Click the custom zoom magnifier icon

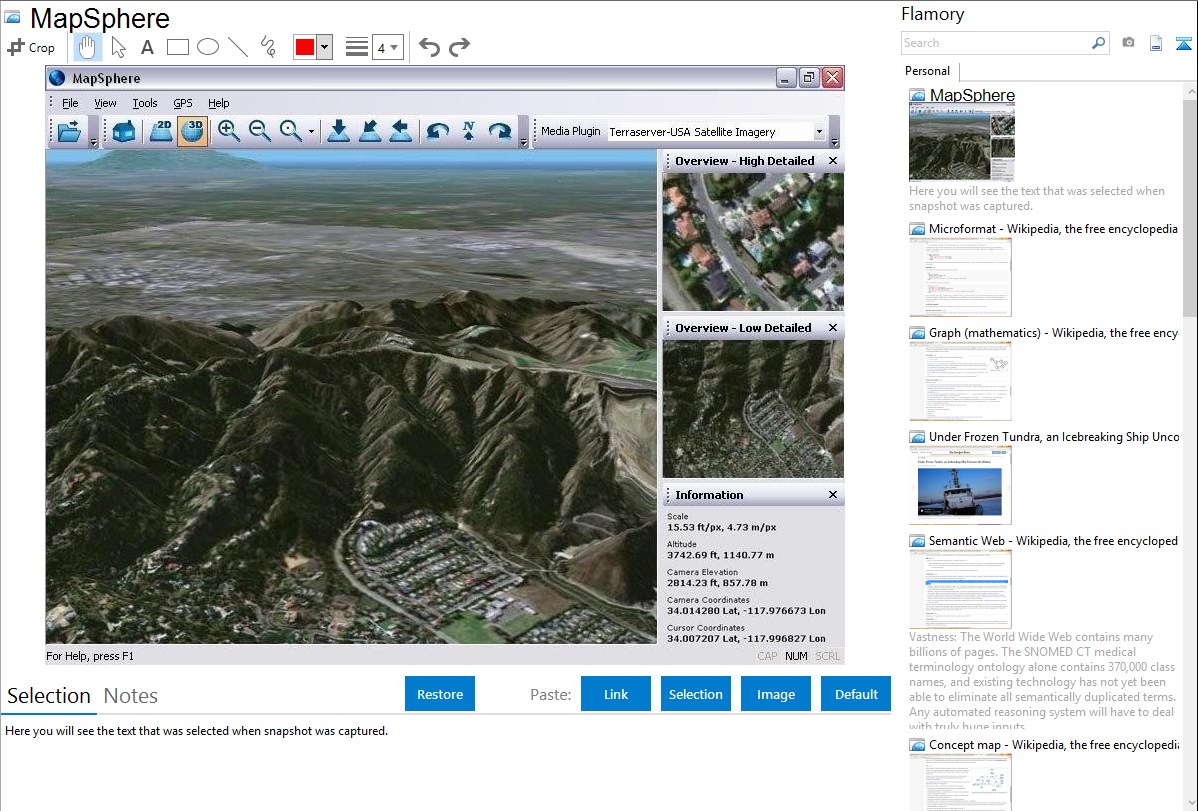[x=290, y=131]
